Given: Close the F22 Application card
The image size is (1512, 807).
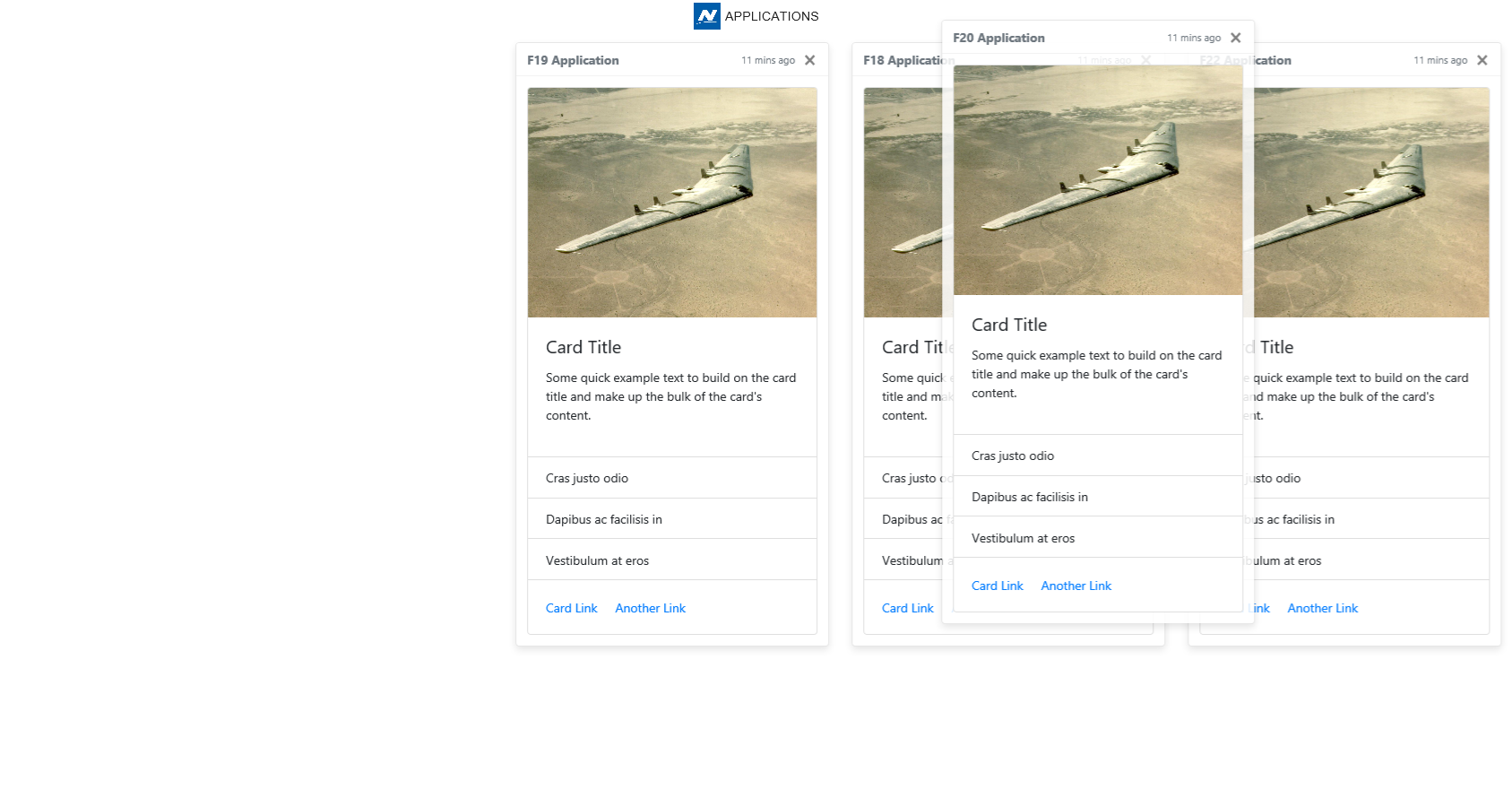Looking at the screenshot, I should [1482, 60].
